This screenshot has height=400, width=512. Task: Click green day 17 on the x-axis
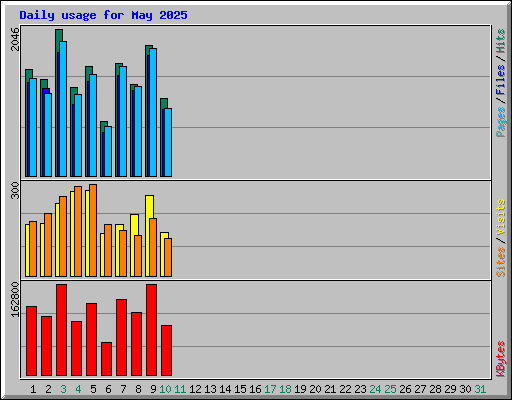point(270,389)
